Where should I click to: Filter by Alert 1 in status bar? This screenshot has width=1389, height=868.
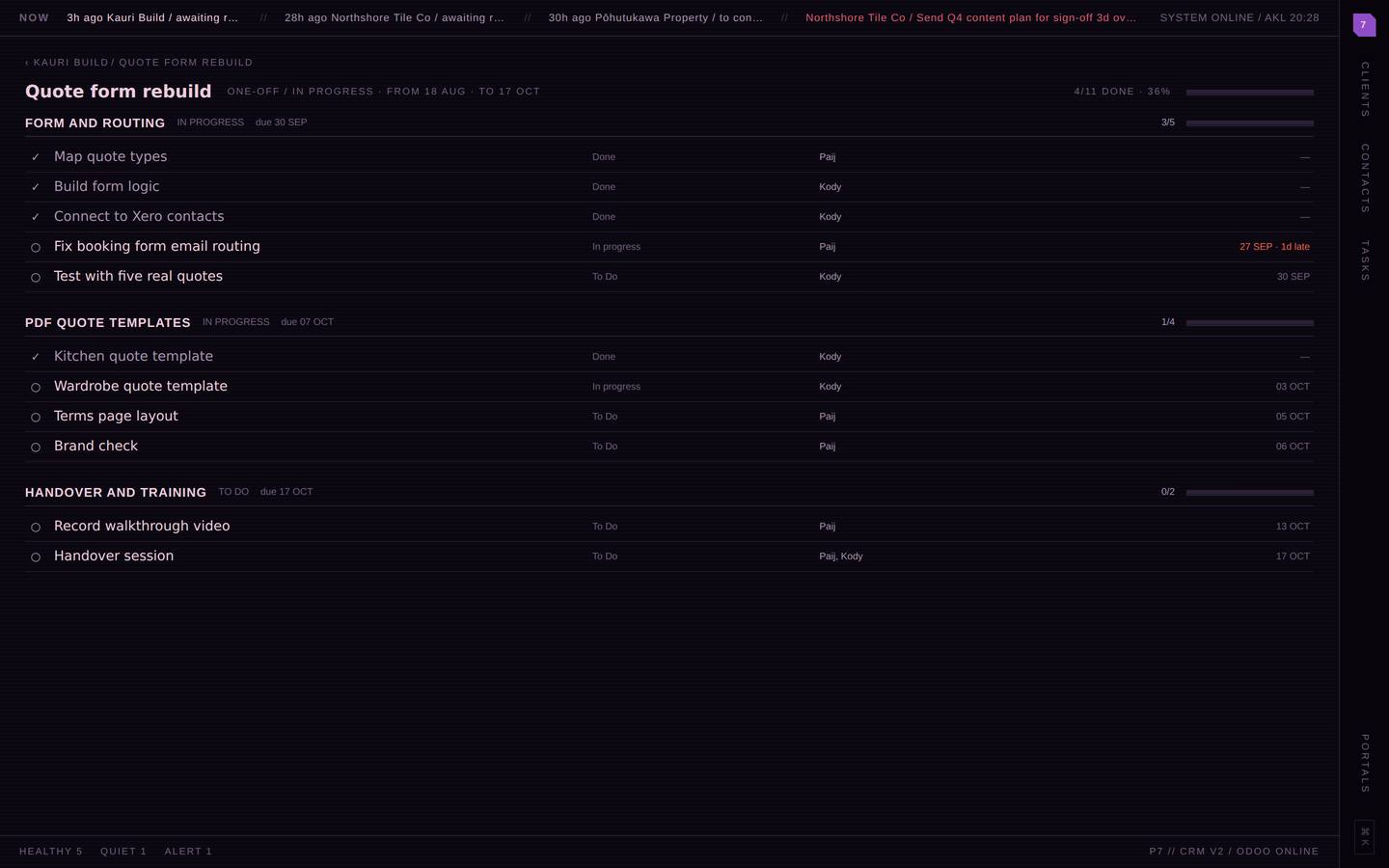188,852
